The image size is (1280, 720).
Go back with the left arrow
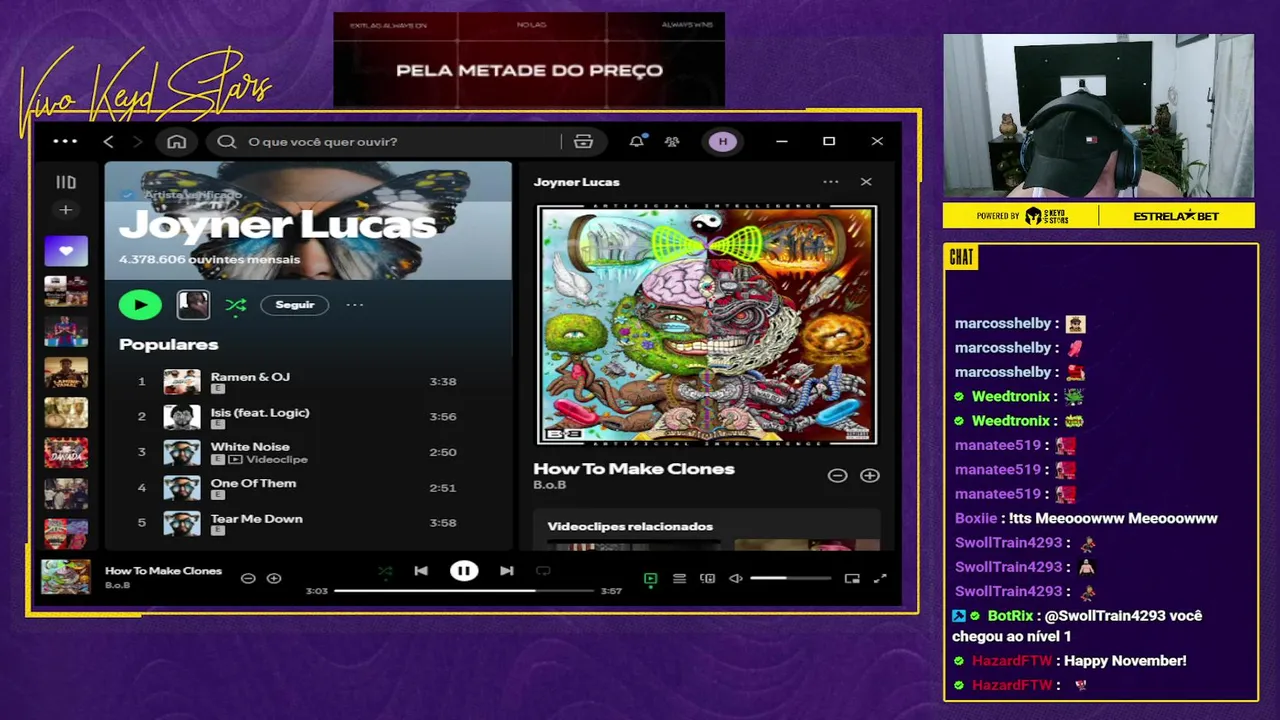(x=109, y=142)
